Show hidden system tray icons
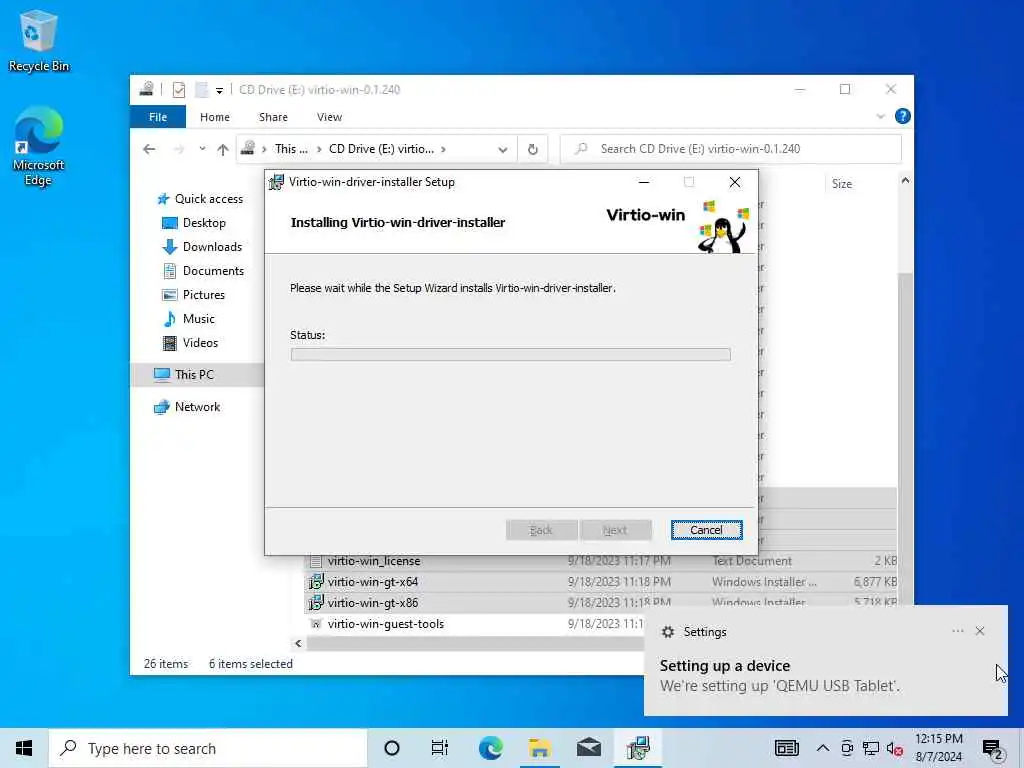This screenshot has height=768, width=1024. click(x=823, y=748)
